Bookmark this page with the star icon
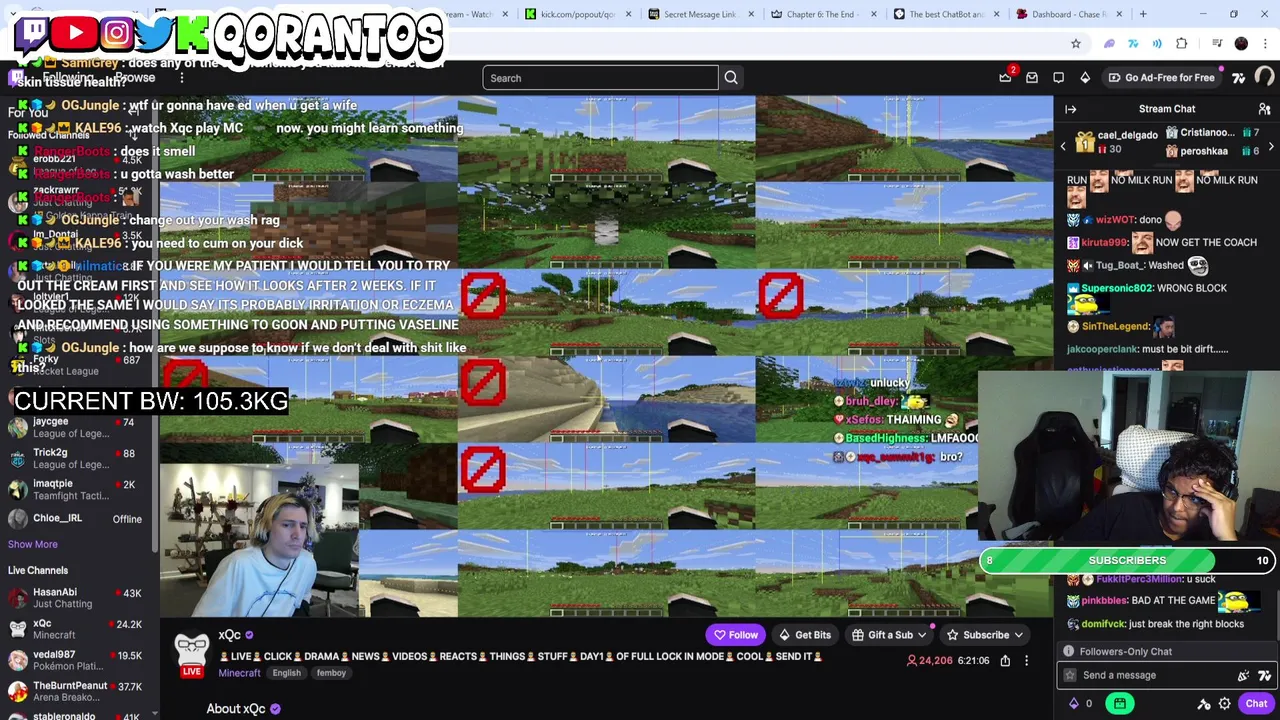This screenshot has width=1280, height=720. pyautogui.click(x=1076, y=43)
